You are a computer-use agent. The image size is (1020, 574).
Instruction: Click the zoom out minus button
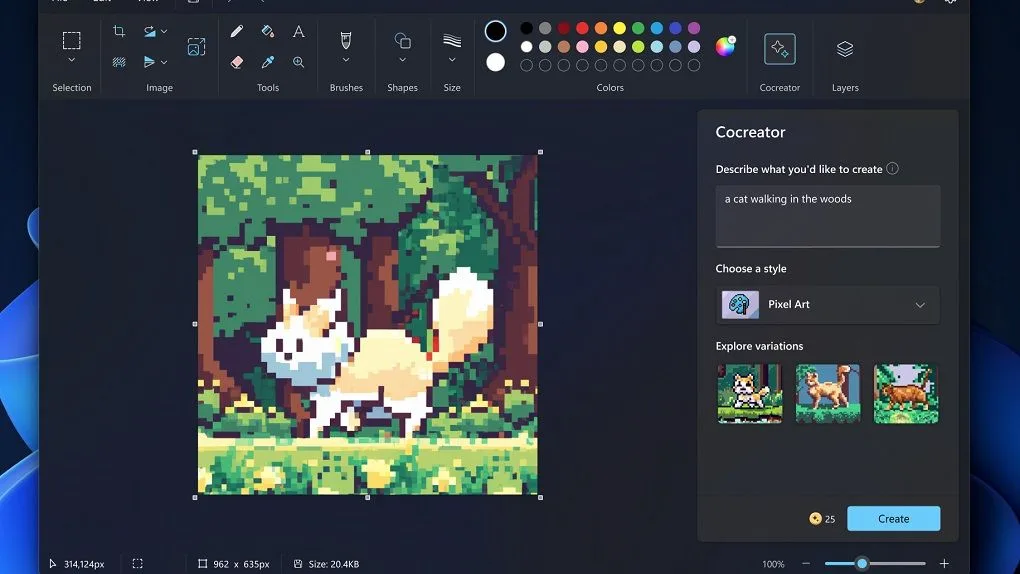tap(806, 564)
